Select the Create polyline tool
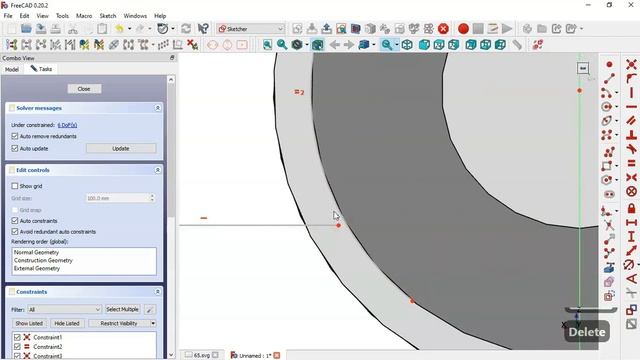 [609, 152]
